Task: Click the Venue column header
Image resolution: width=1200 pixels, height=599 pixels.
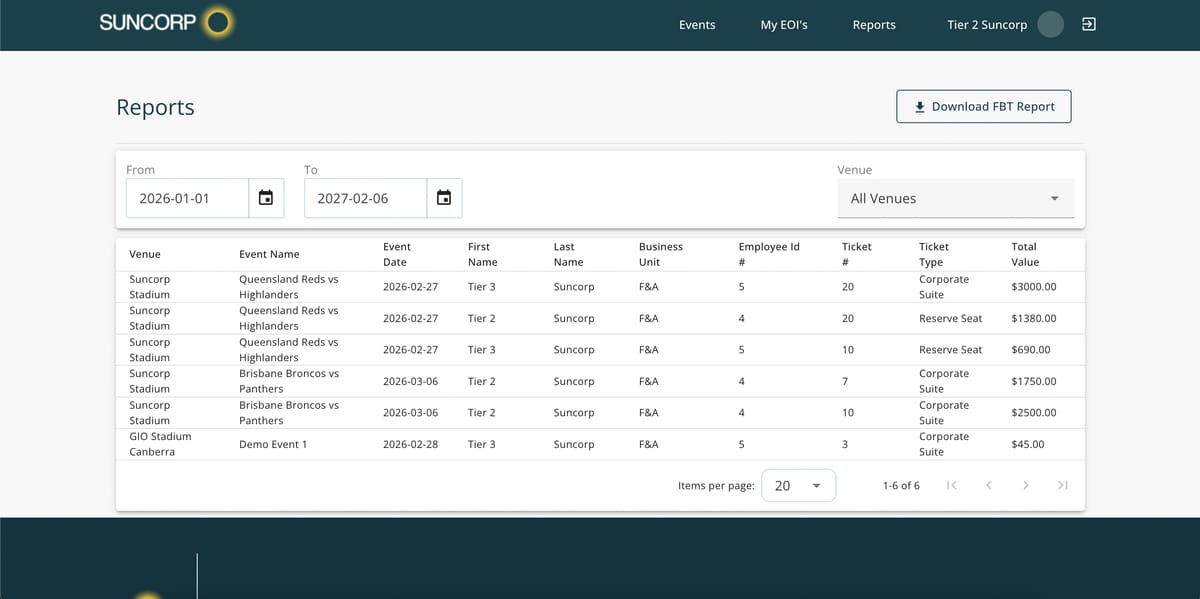Action: pyautogui.click(x=145, y=254)
